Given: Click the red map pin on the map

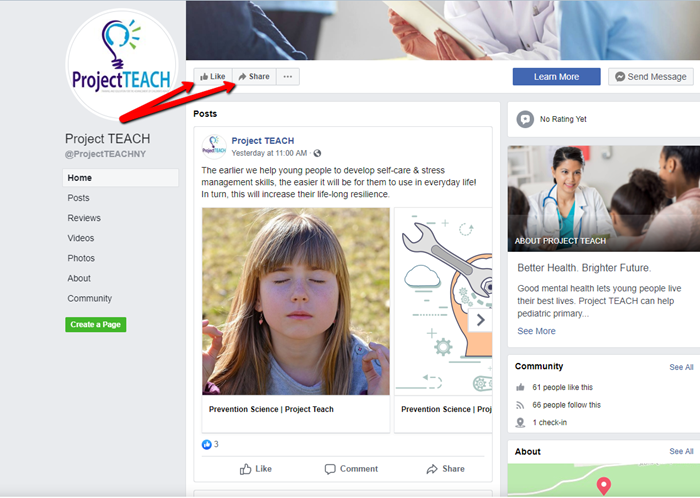Looking at the screenshot, I should 604,486.
